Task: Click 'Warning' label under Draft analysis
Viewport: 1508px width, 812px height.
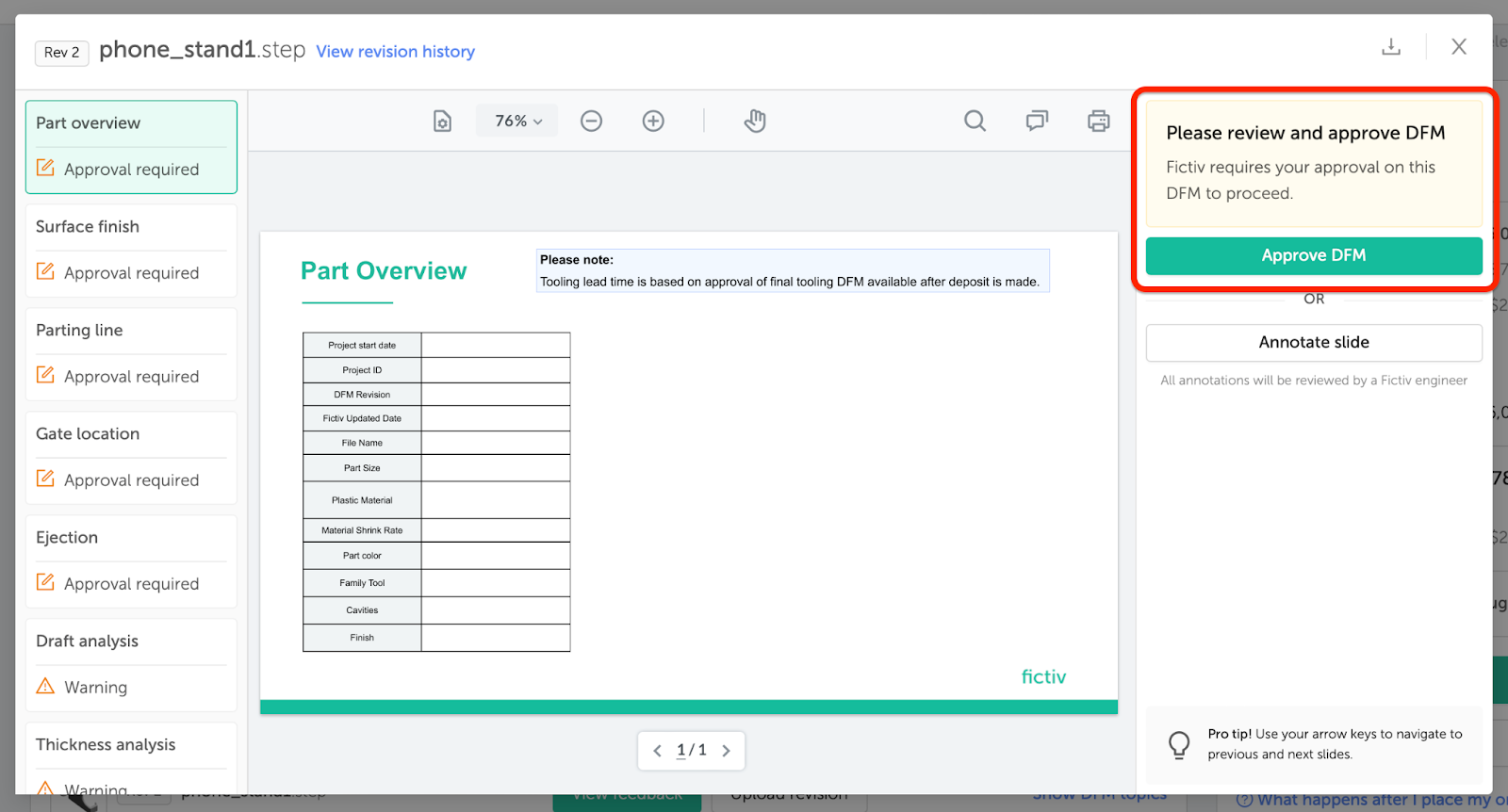Action: [x=96, y=688]
